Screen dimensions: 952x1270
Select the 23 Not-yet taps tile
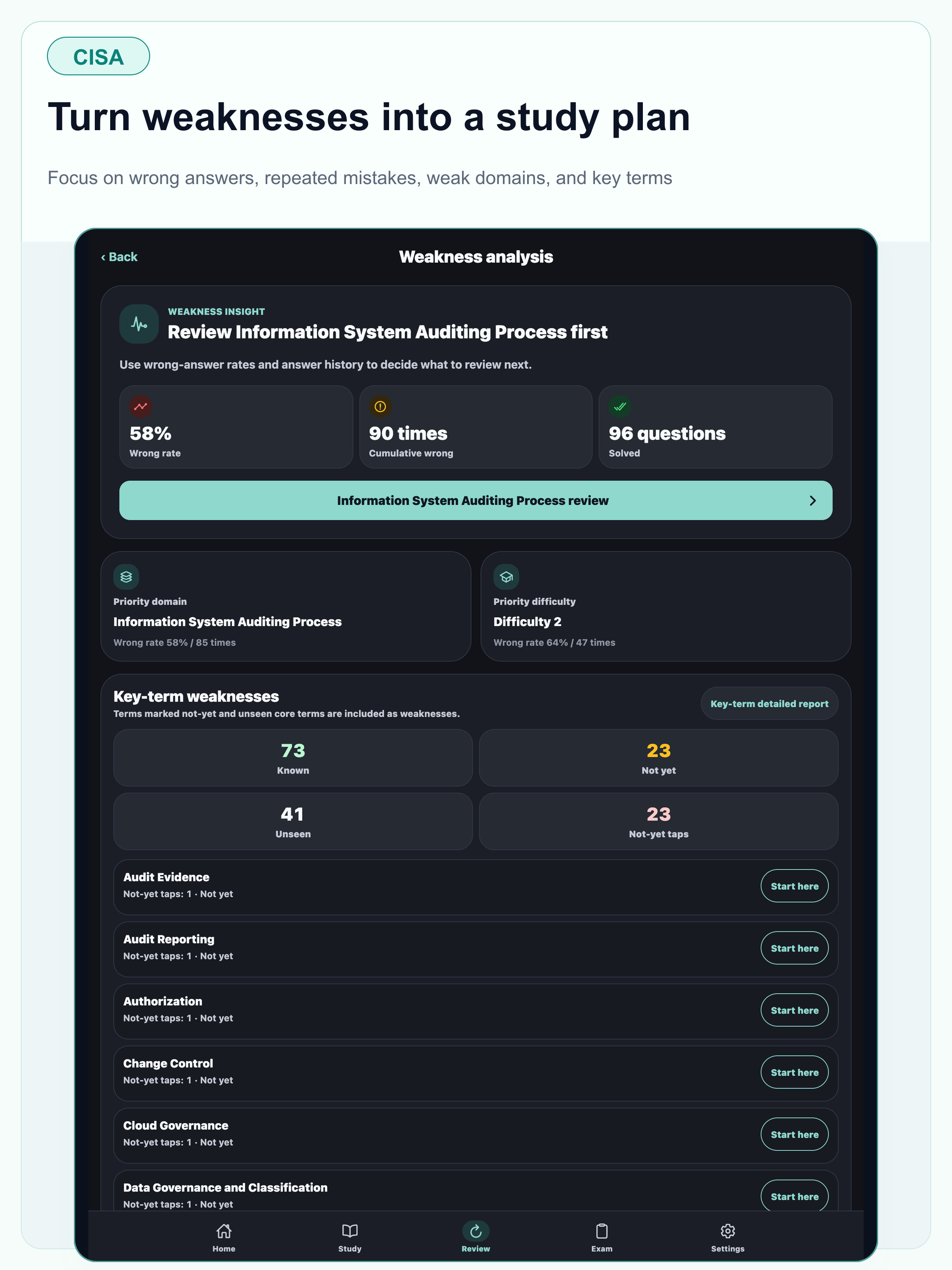659,821
